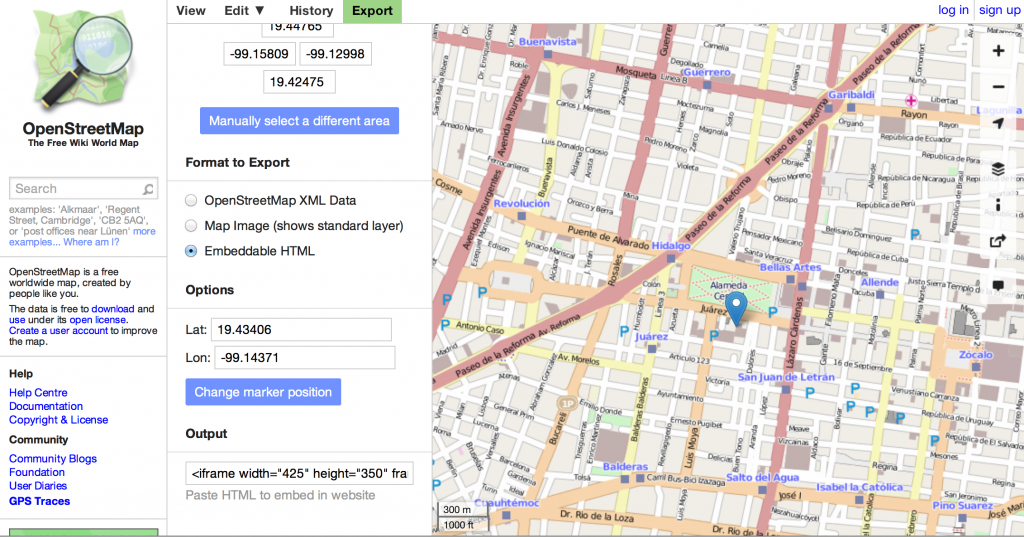Screen dimensions: 1024x537
Task: Click the more examples link
Action: [144, 231]
